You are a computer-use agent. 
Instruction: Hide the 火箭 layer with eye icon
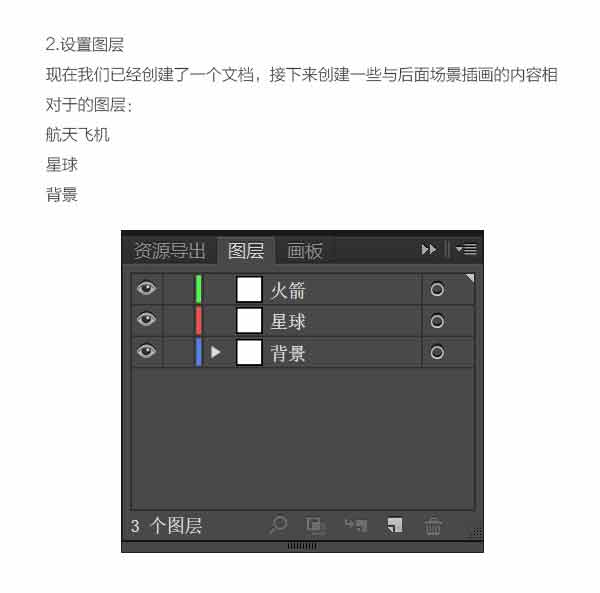click(146, 288)
